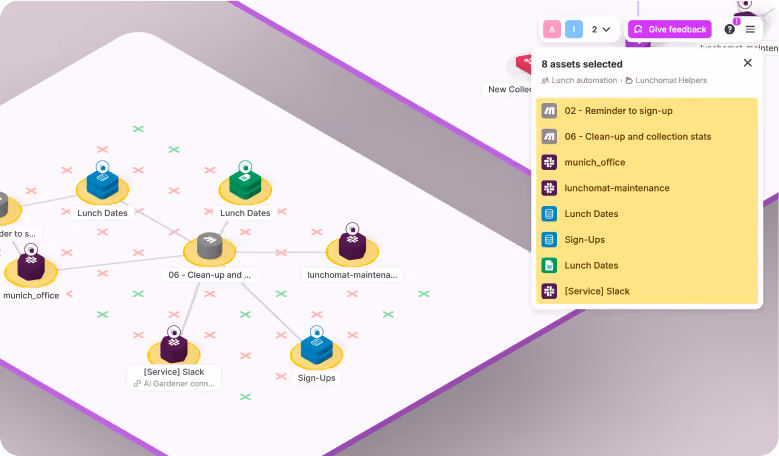This screenshot has height=456, width=779.
Task: Open the Lunchomat Helpers breadcrumb
Action: [x=666, y=80]
